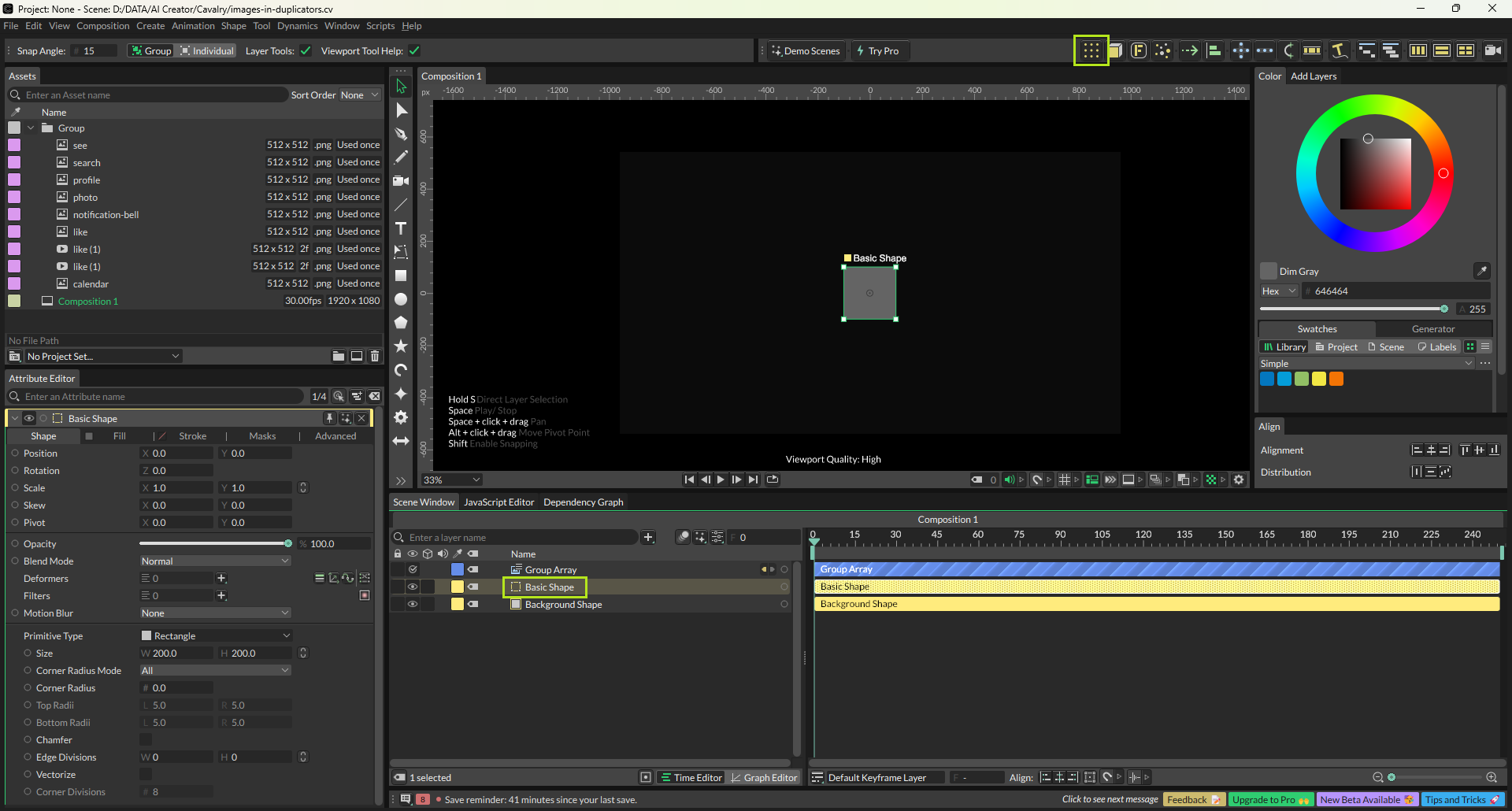
Task: Pick the orange swatch in Simple palette
Action: point(1336,380)
